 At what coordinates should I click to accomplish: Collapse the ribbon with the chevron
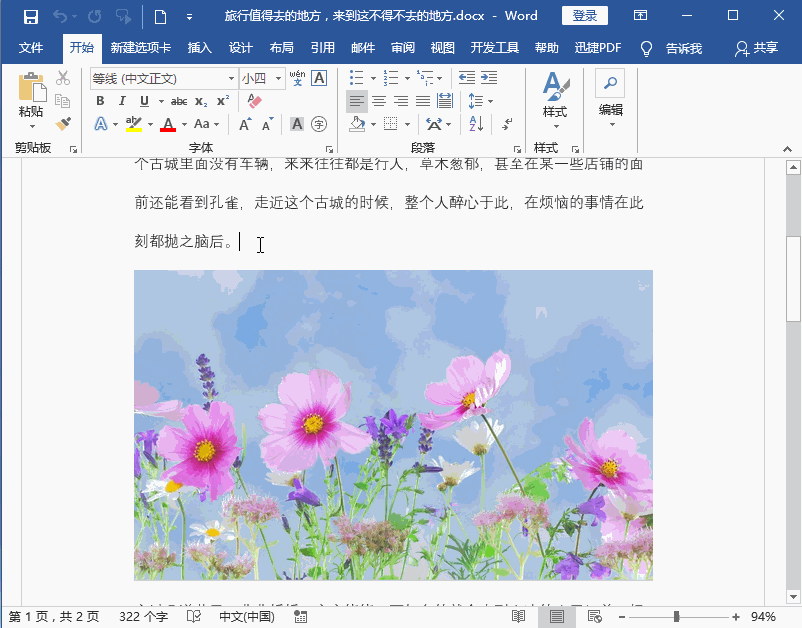tap(787, 149)
